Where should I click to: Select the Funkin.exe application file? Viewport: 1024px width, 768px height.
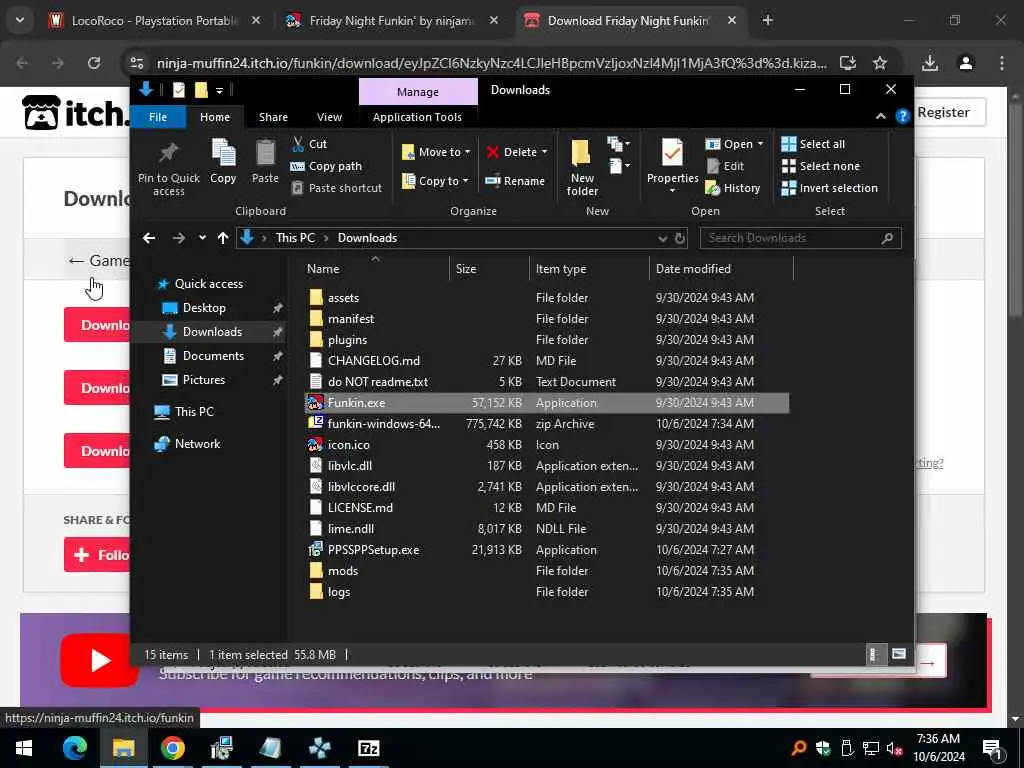547,403
